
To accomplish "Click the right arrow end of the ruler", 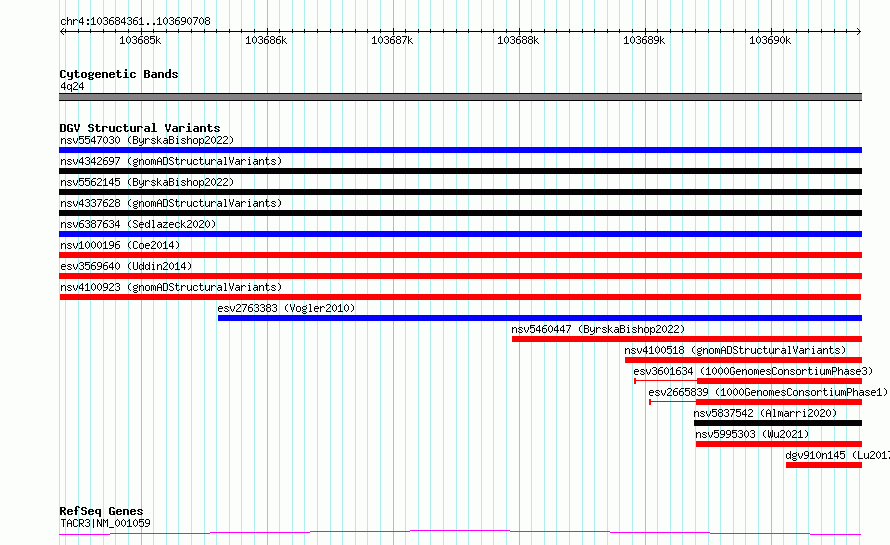I will [859, 31].
